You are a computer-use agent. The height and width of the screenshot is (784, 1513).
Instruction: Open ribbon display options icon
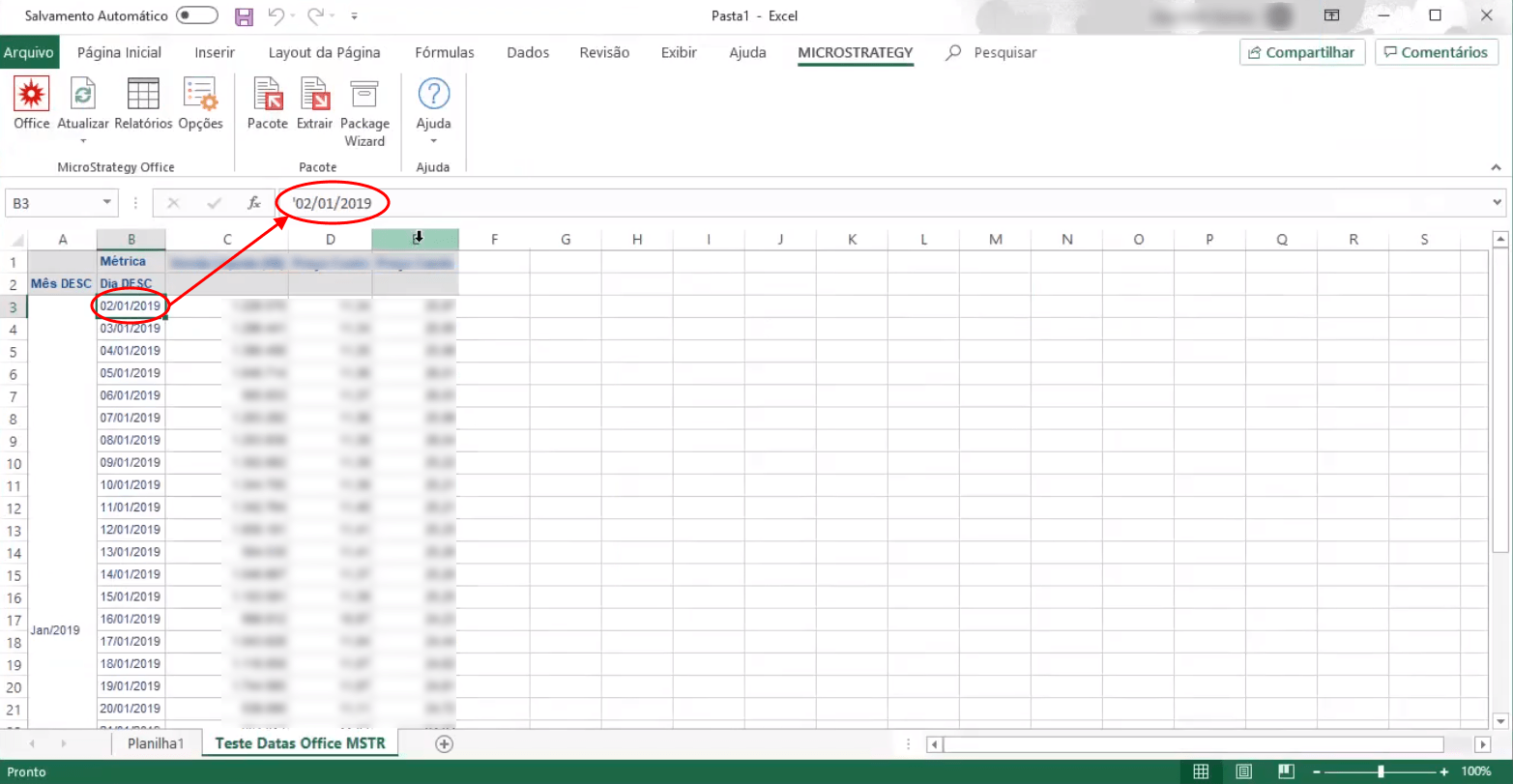pyautogui.click(x=1332, y=15)
